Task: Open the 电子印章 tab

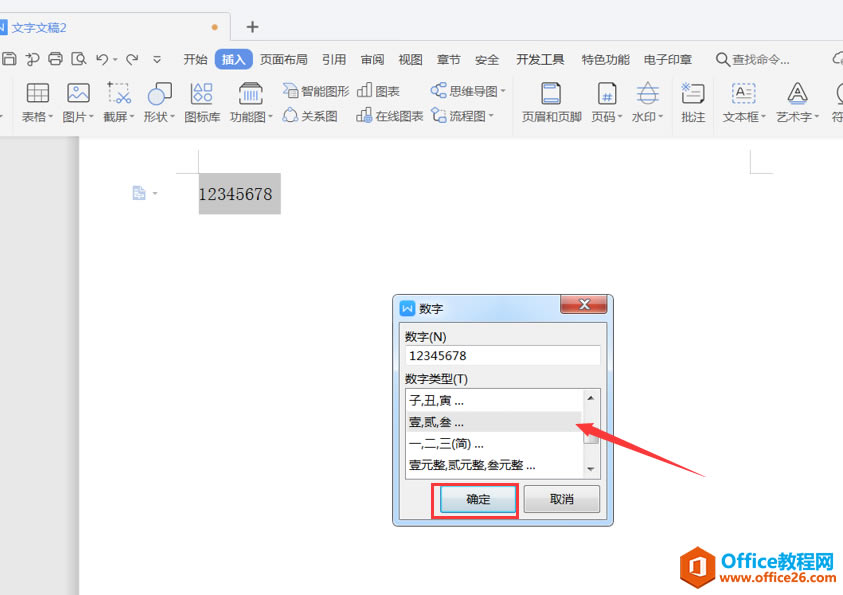Action: point(668,59)
